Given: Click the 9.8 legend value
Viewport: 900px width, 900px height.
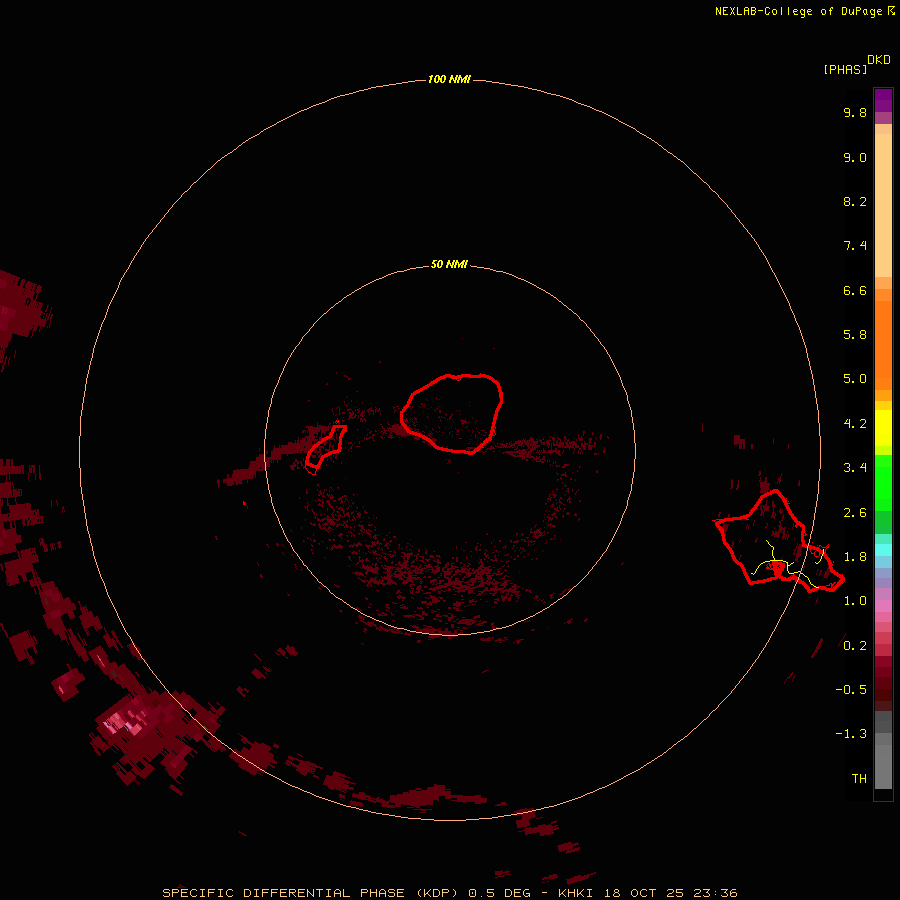Looking at the screenshot, I should pyautogui.click(x=855, y=112).
